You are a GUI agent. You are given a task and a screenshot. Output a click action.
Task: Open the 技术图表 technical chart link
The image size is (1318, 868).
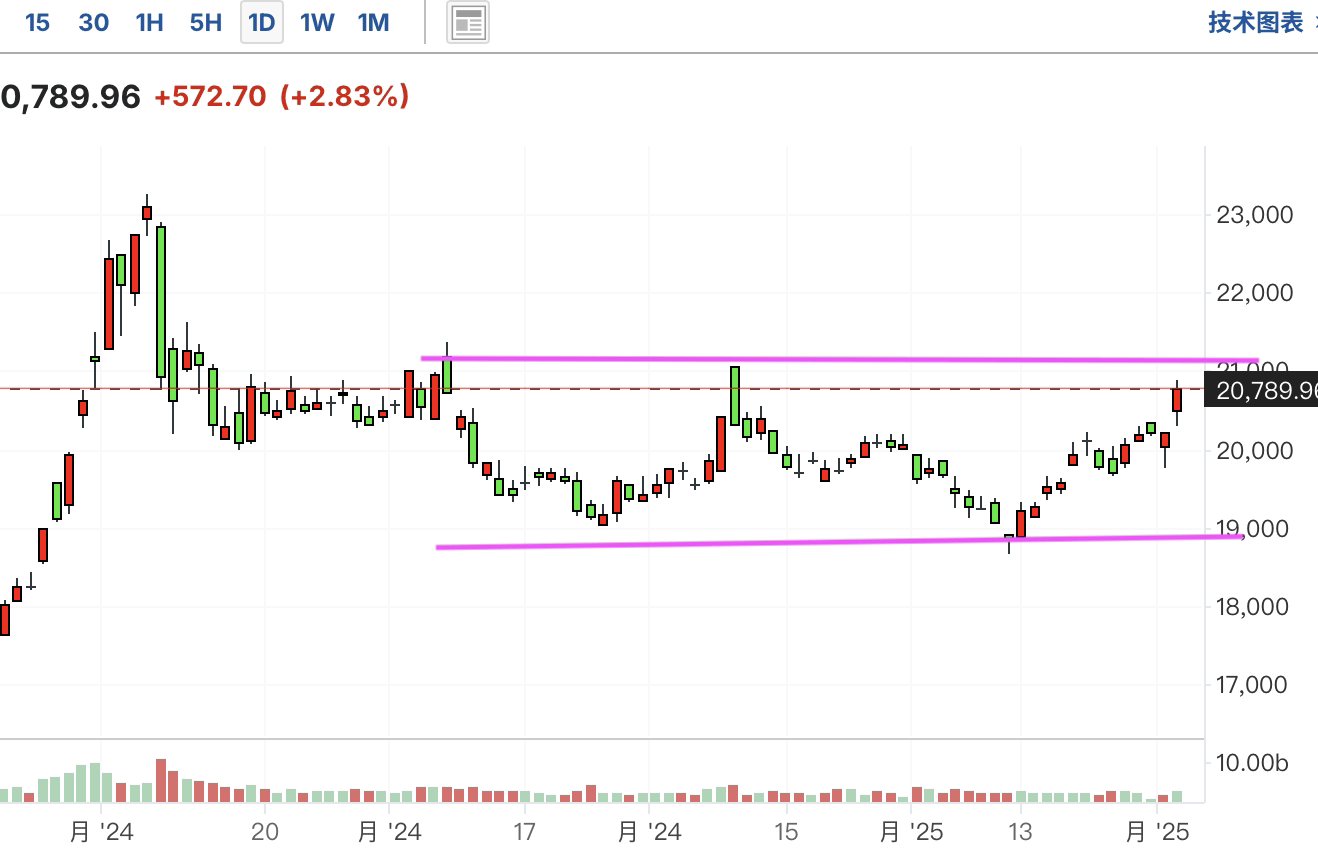[1255, 22]
